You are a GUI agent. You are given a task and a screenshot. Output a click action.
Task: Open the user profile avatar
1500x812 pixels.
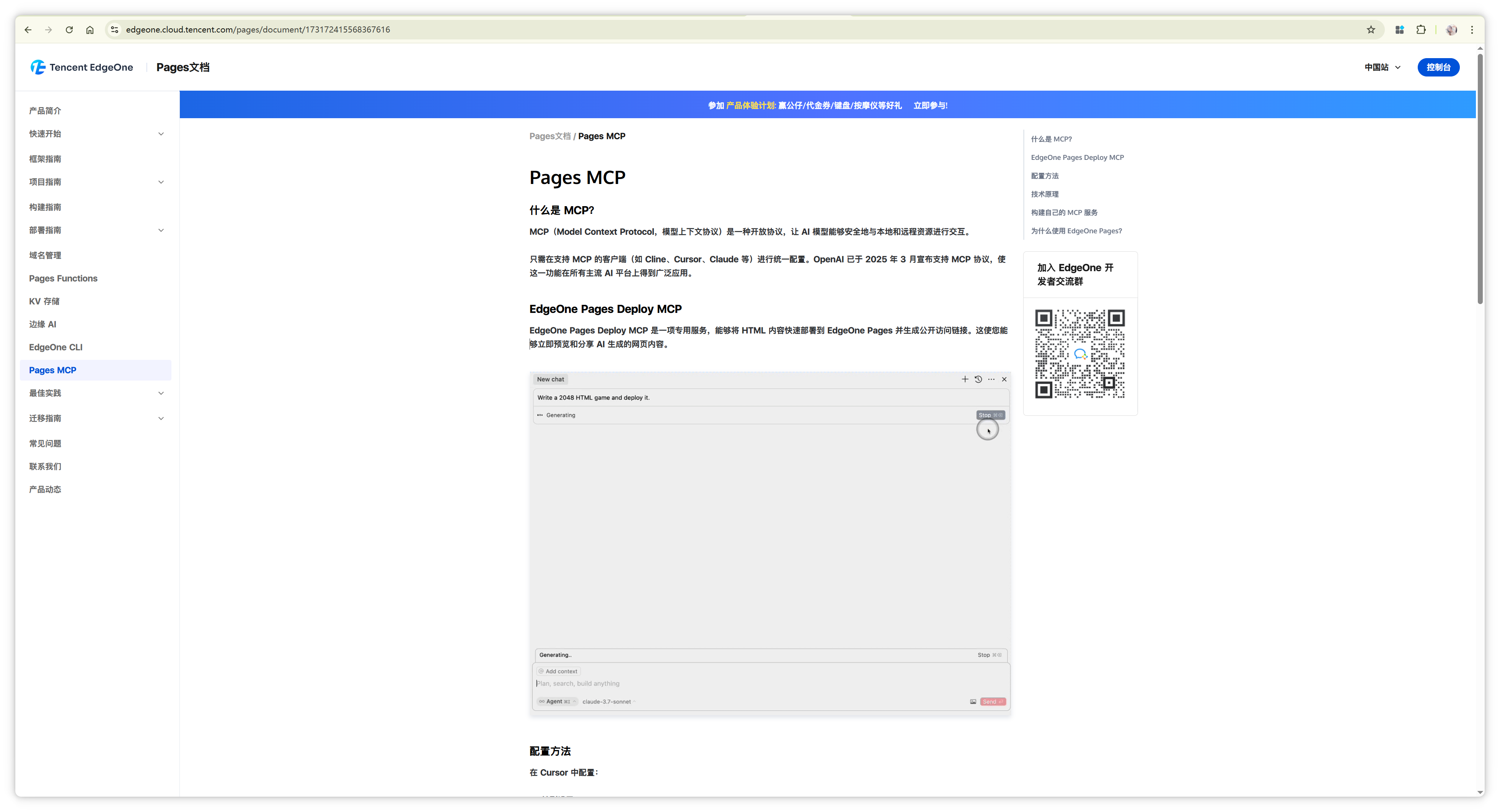[x=1451, y=30]
